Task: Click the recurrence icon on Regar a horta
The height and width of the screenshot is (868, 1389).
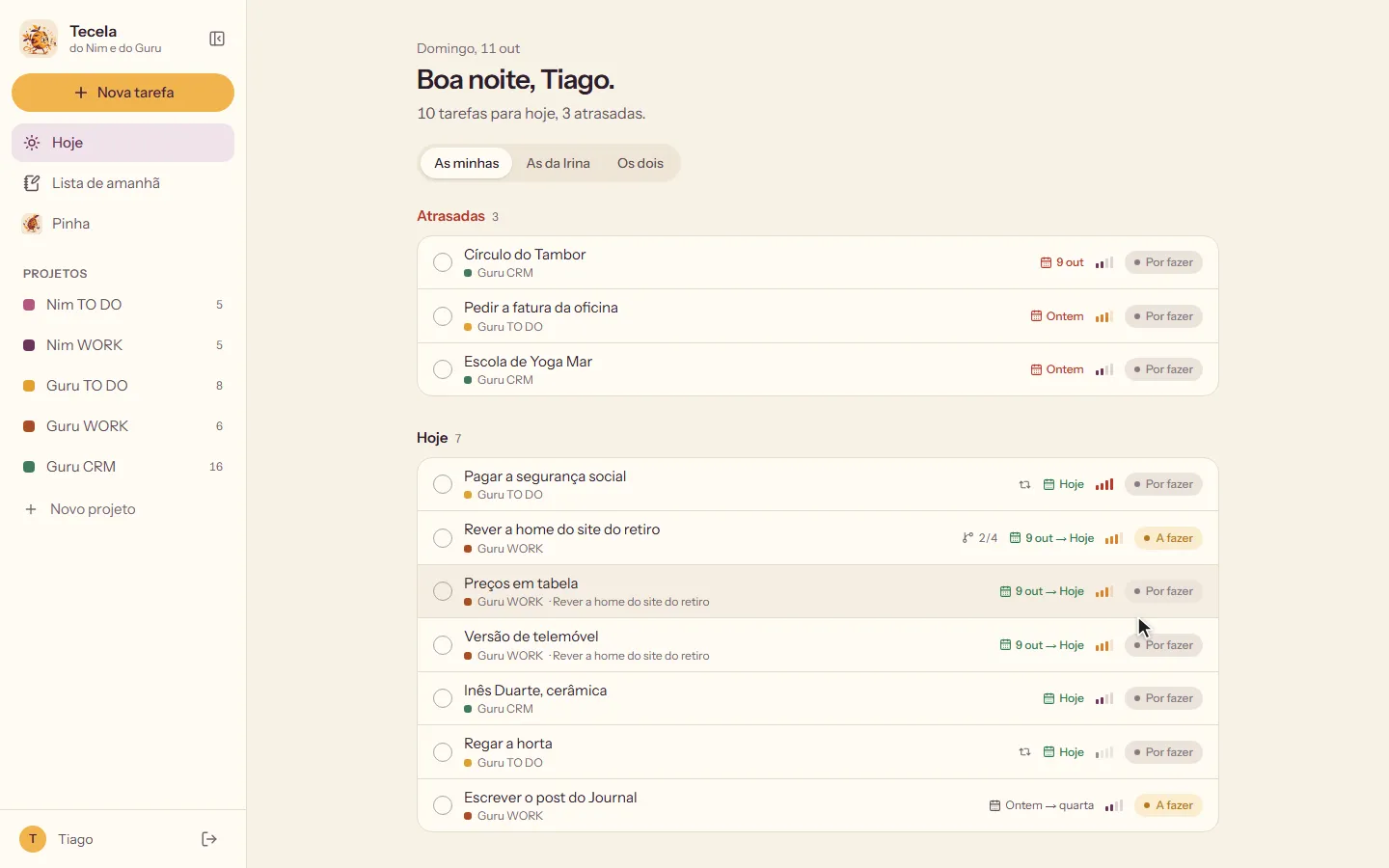Action: (1024, 752)
